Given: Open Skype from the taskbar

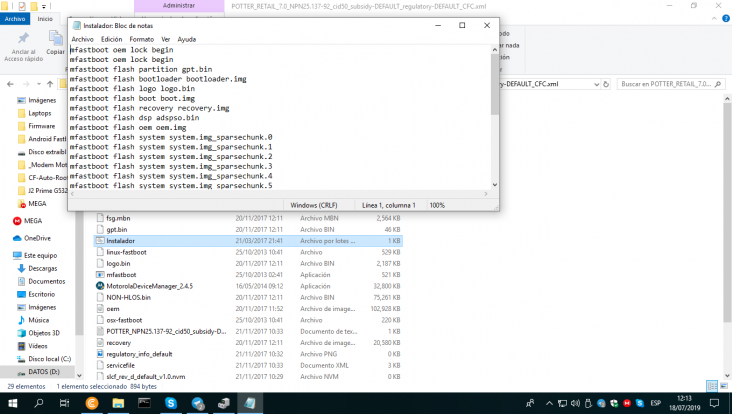Looking at the screenshot, I should click(171, 403).
